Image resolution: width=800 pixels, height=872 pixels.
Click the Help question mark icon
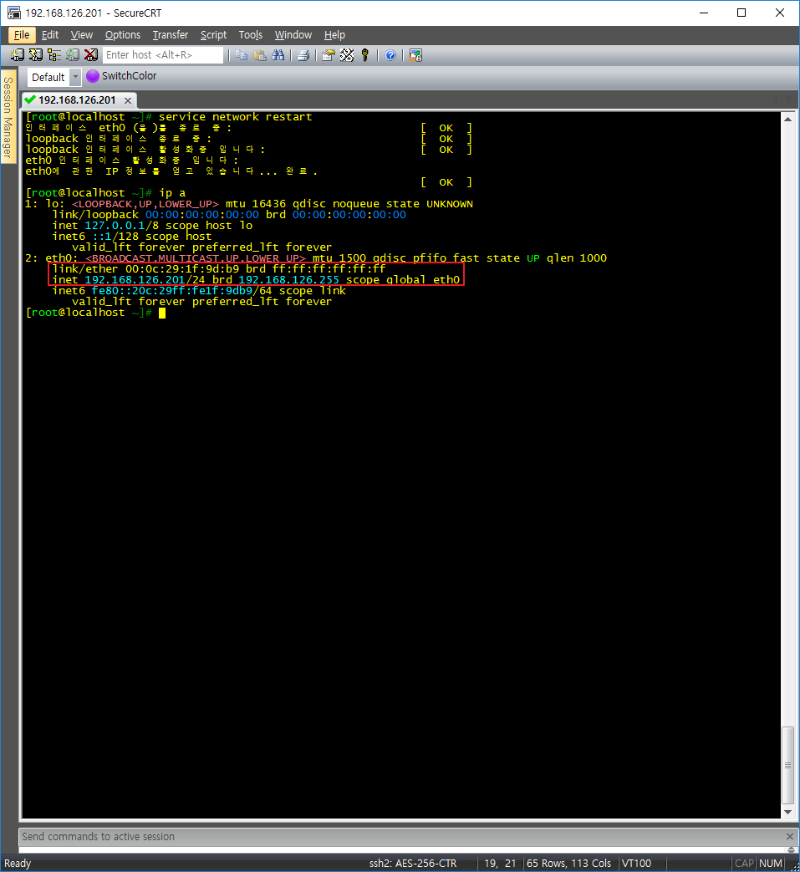pyautogui.click(x=390, y=55)
